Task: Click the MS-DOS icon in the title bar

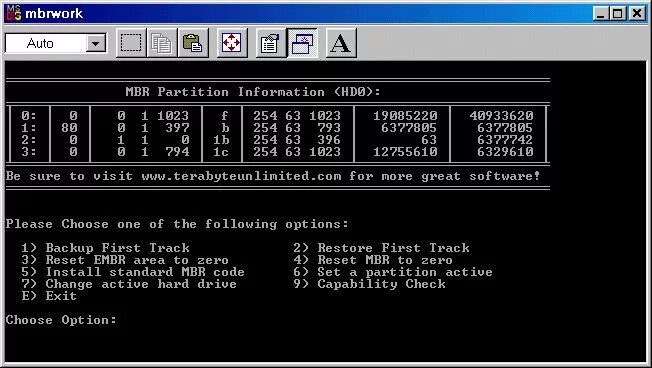Action: [13, 13]
